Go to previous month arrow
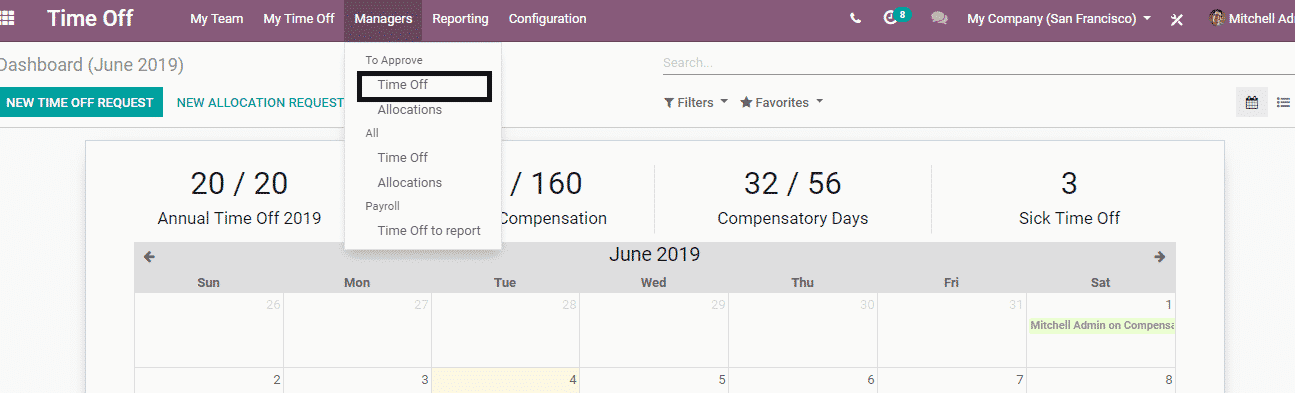This screenshot has height=393, width=1295. [149, 257]
